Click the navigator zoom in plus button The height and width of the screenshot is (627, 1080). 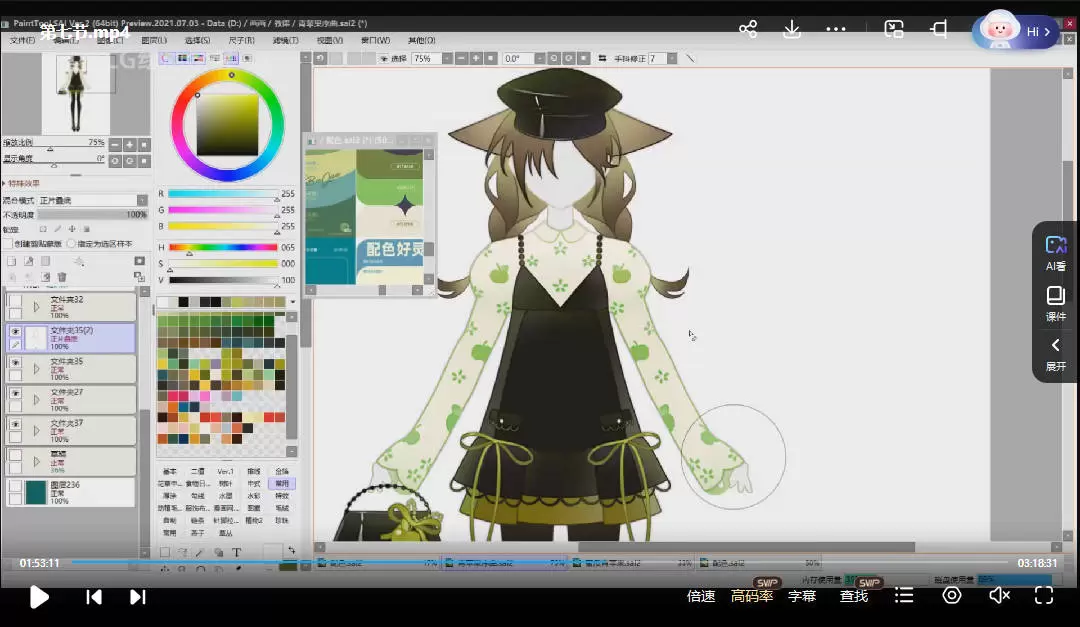(x=129, y=144)
